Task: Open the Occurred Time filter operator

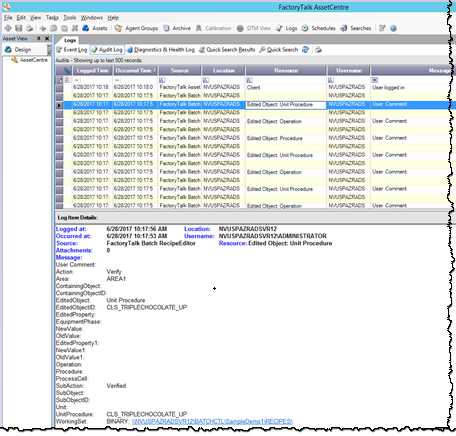Action: pos(117,80)
